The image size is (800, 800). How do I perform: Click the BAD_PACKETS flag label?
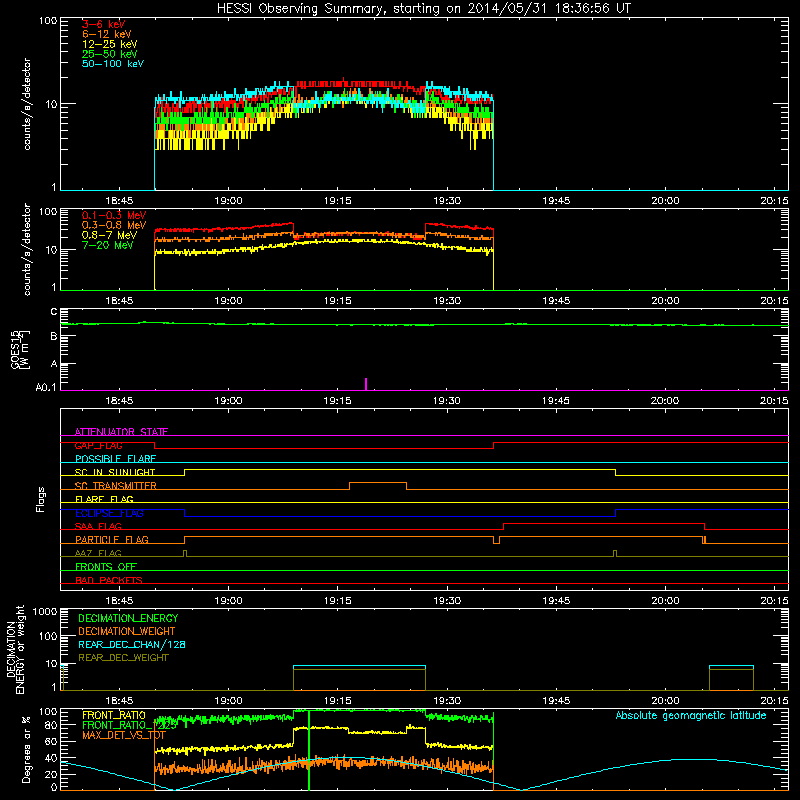pos(109,581)
